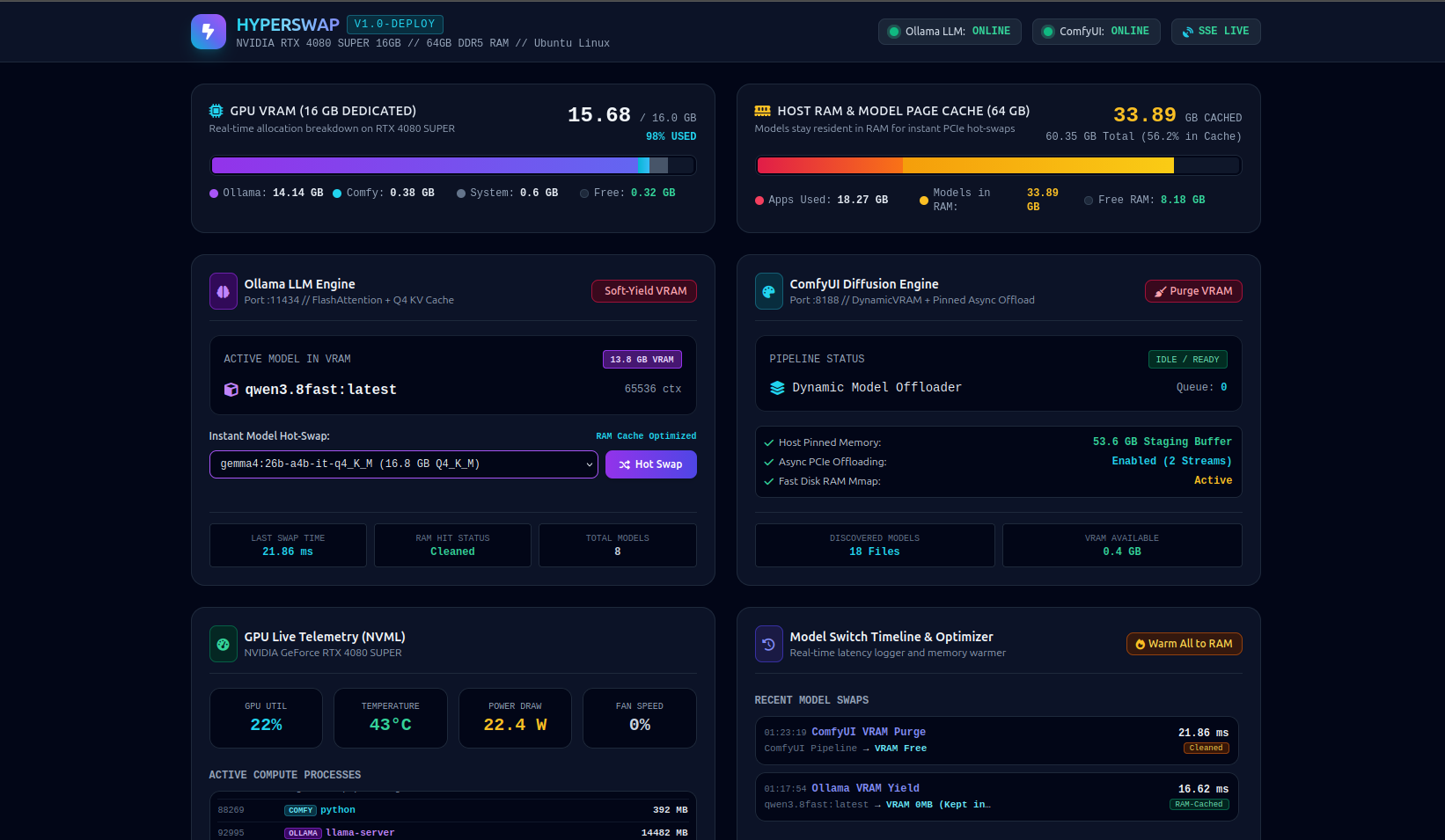Image resolution: width=1445 pixels, height=840 pixels.
Task: Click the Queue: 0 value
Action: [x=1202, y=387]
